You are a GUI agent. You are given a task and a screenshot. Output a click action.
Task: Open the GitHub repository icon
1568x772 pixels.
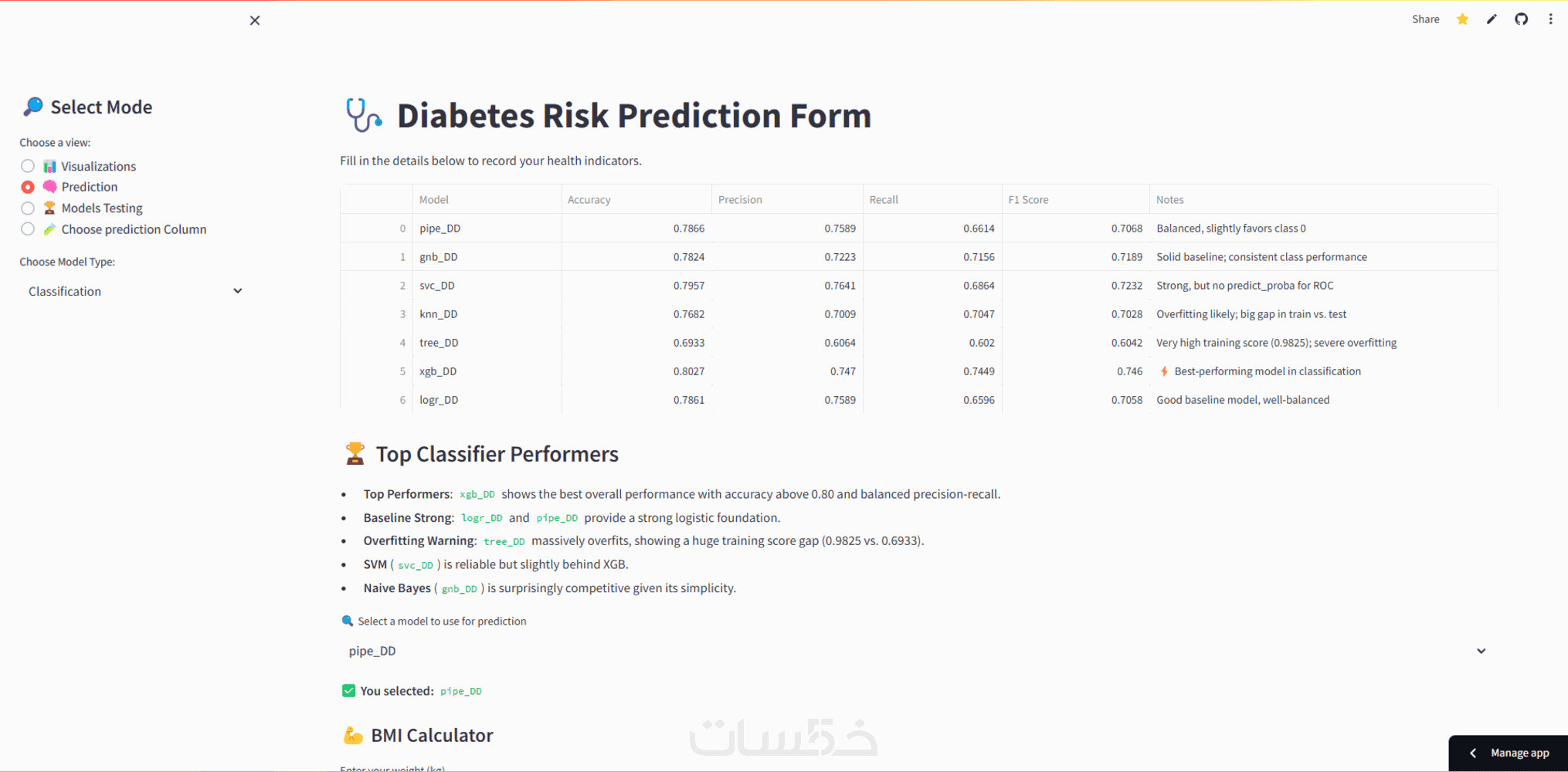tap(1521, 19)
